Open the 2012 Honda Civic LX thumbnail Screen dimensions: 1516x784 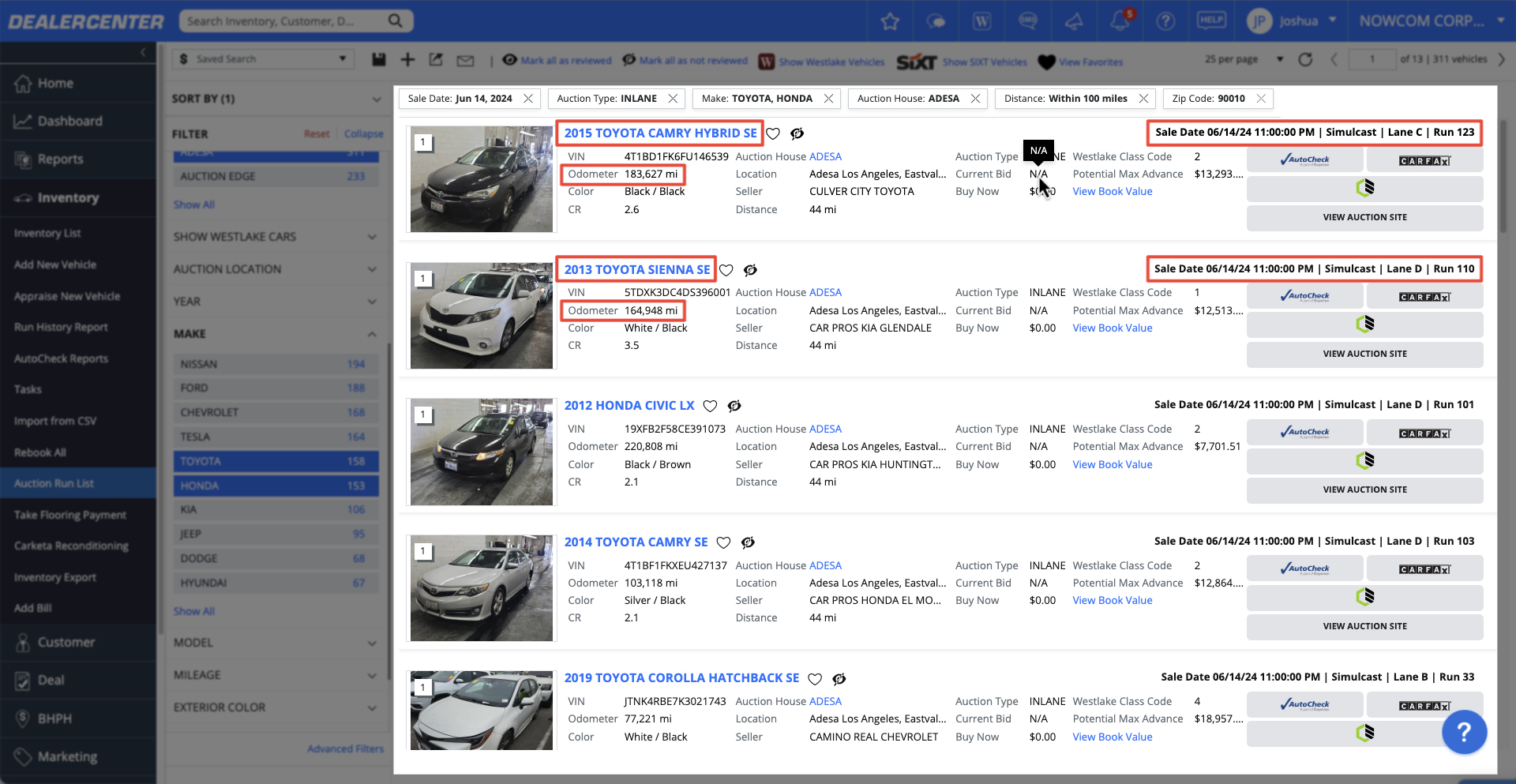point(482,452)
